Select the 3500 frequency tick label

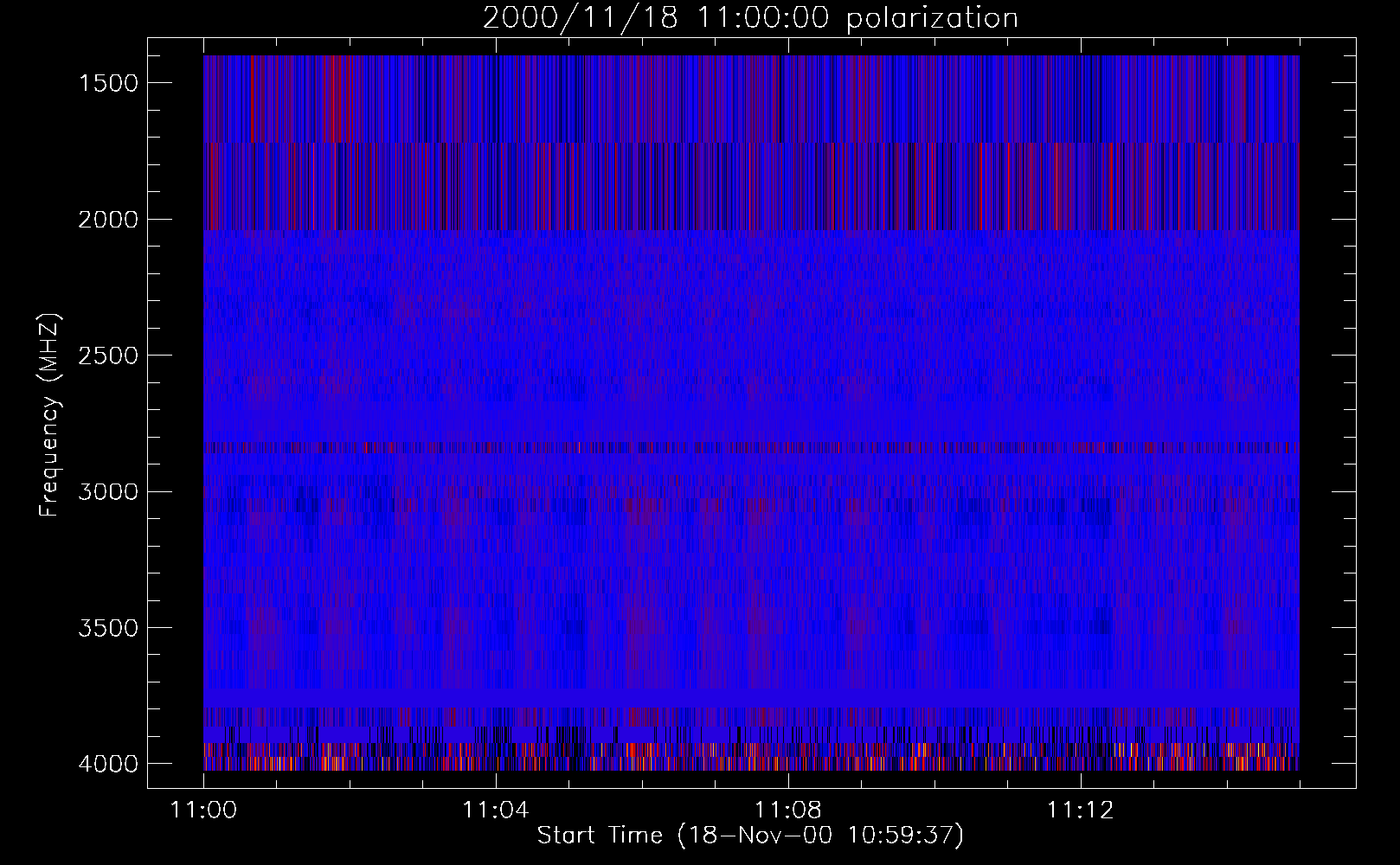pyautogui.click(x=108, y=628)
